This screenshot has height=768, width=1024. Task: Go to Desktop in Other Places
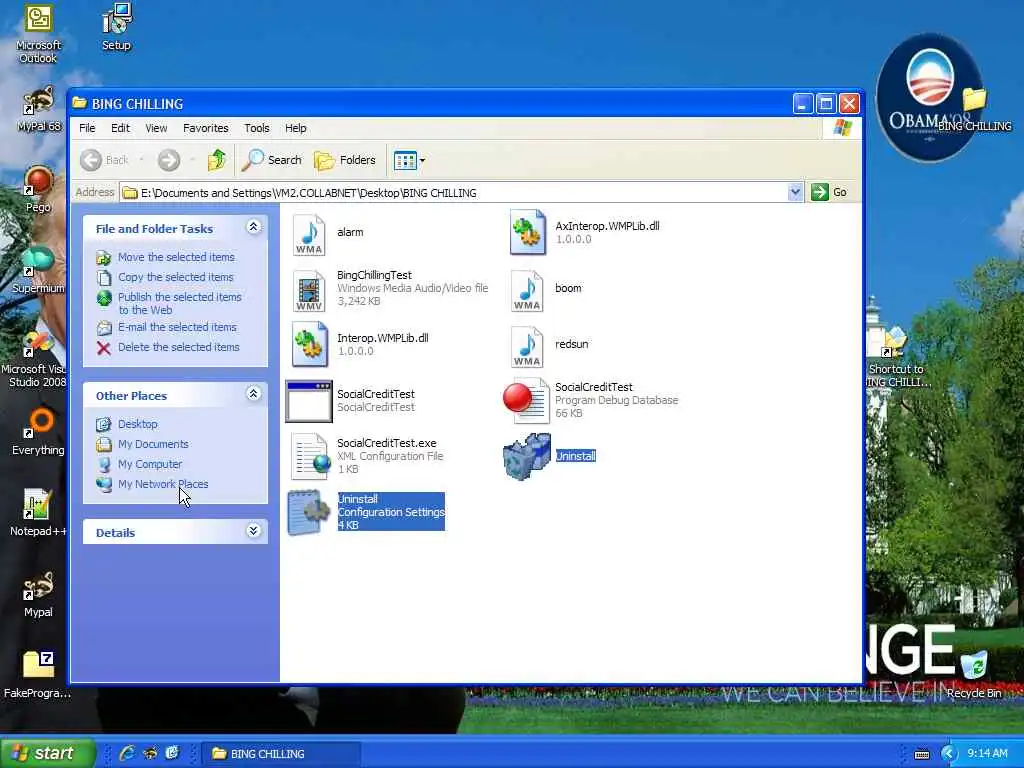pos(137,424)
